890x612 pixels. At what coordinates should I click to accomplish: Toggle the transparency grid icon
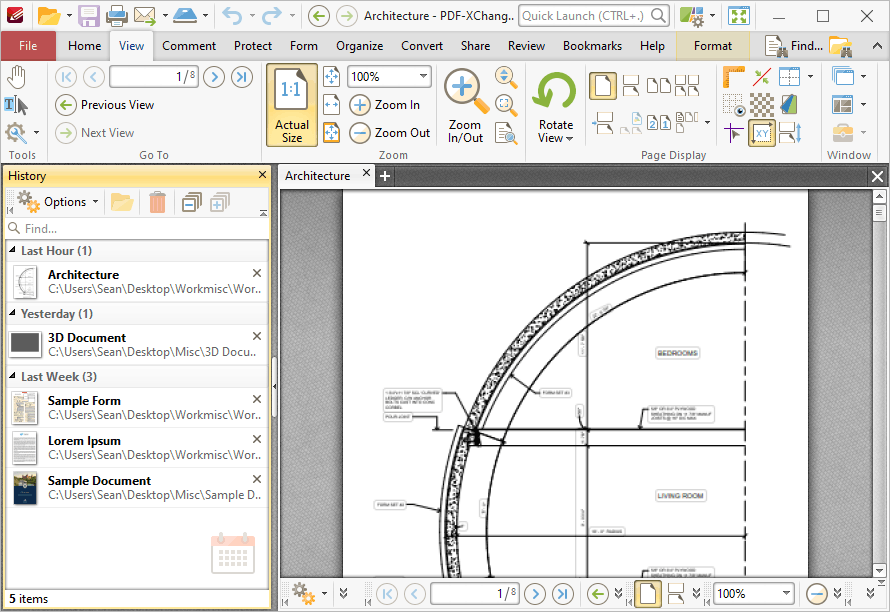[x=762, y=106]
